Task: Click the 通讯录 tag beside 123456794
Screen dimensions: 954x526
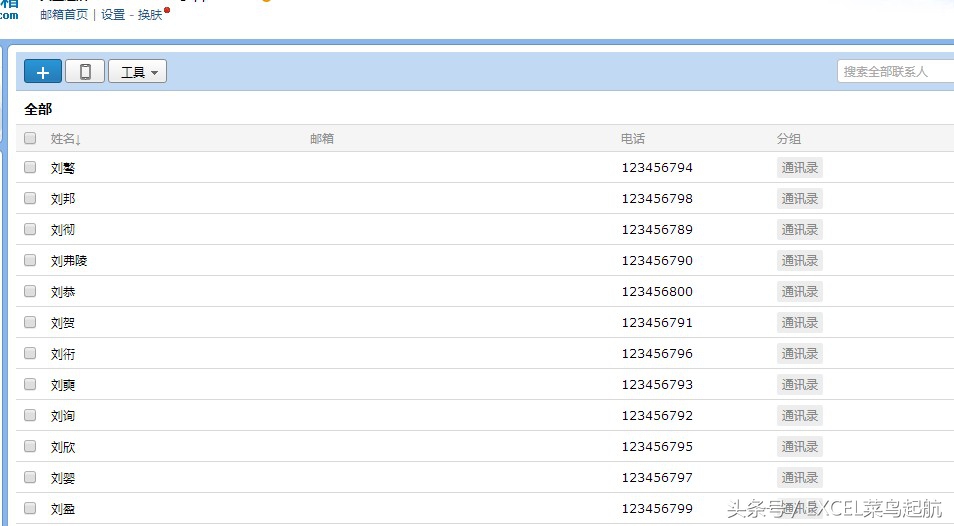Action: [799, 168]
